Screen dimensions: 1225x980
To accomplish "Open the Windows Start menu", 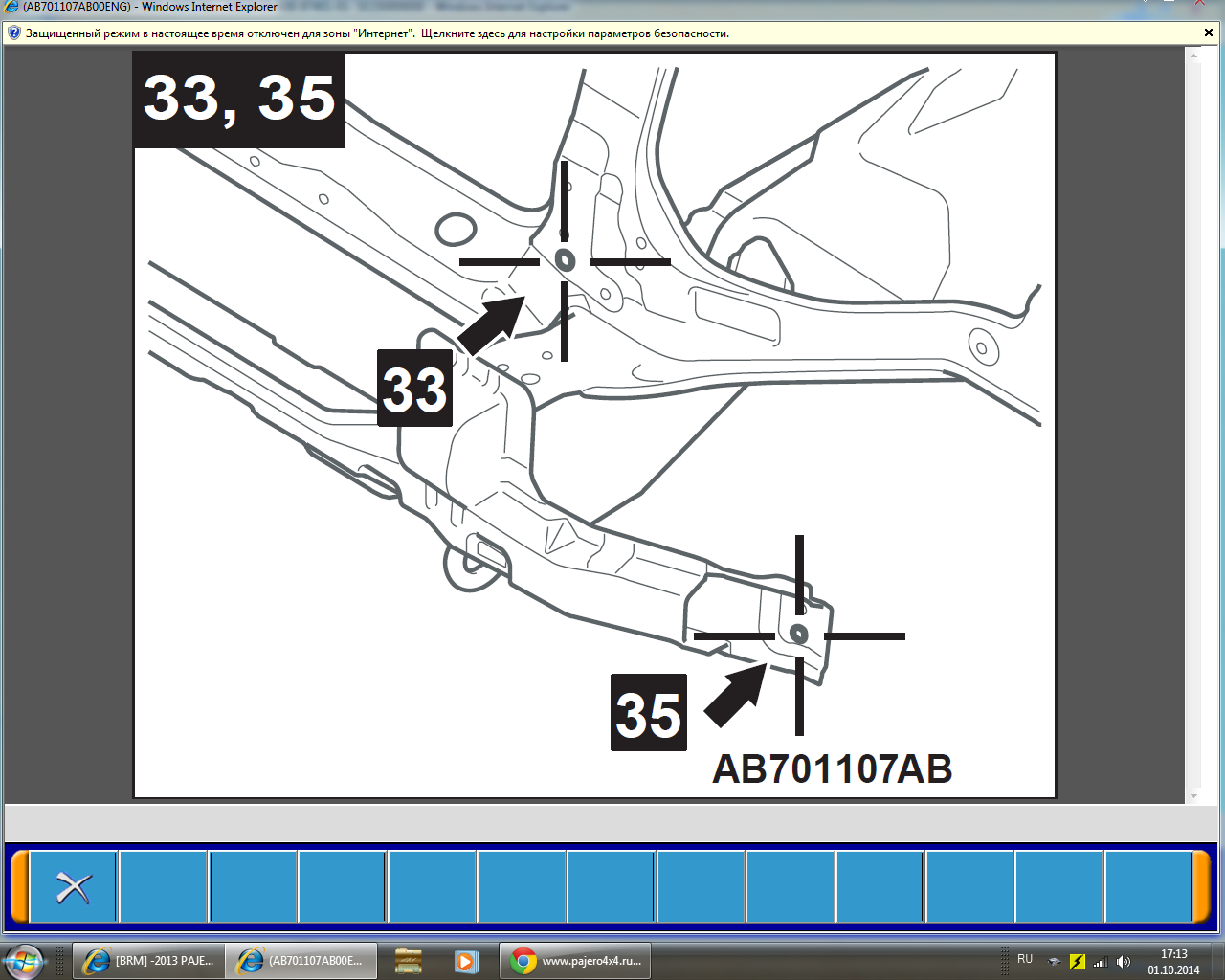I will click(x=23, y=961).
